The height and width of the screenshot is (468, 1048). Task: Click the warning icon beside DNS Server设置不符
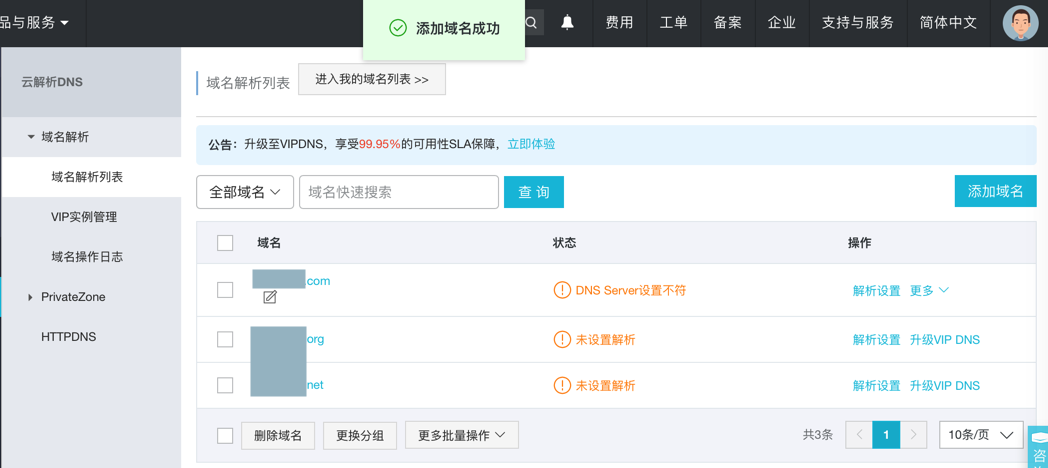point(562,290)
